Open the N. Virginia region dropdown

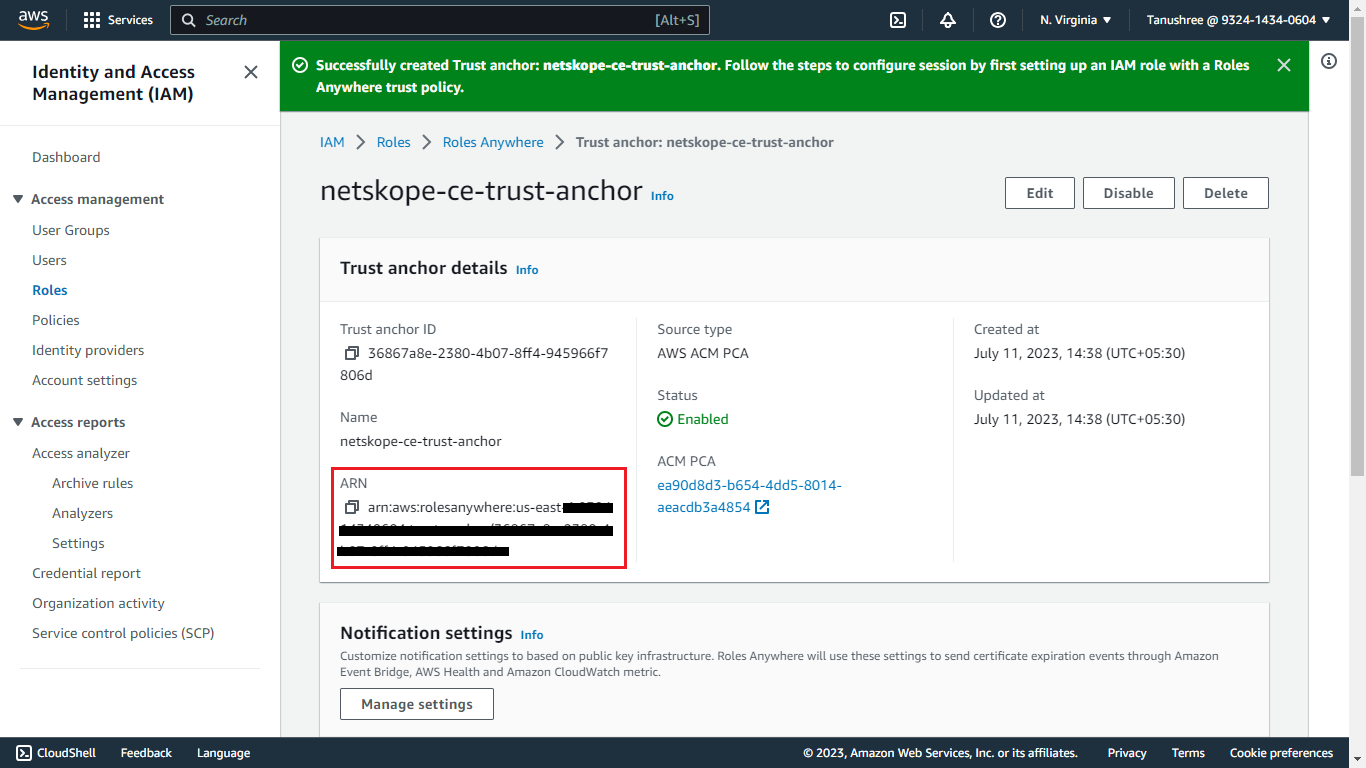tap(1076, 20)
